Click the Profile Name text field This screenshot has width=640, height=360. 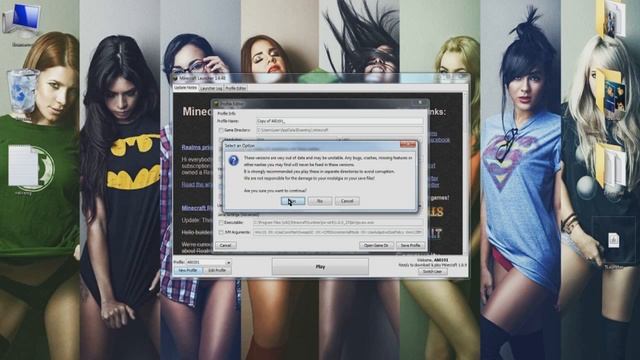pyautogui.click(x=340, y=121)
